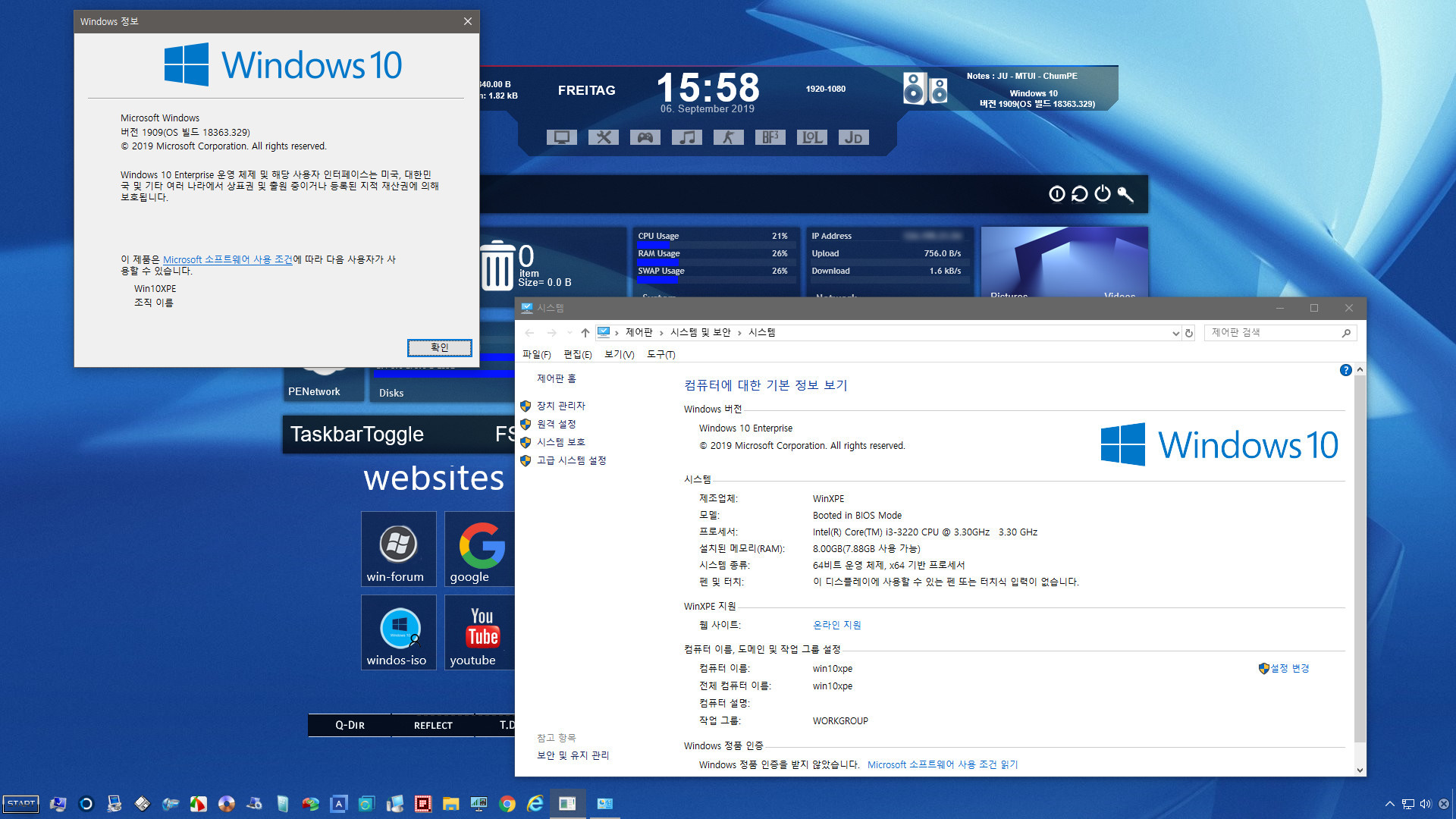Click 확인 button in Windows 정보 dialog
1456x819 pixels.
tap(440, 347)
